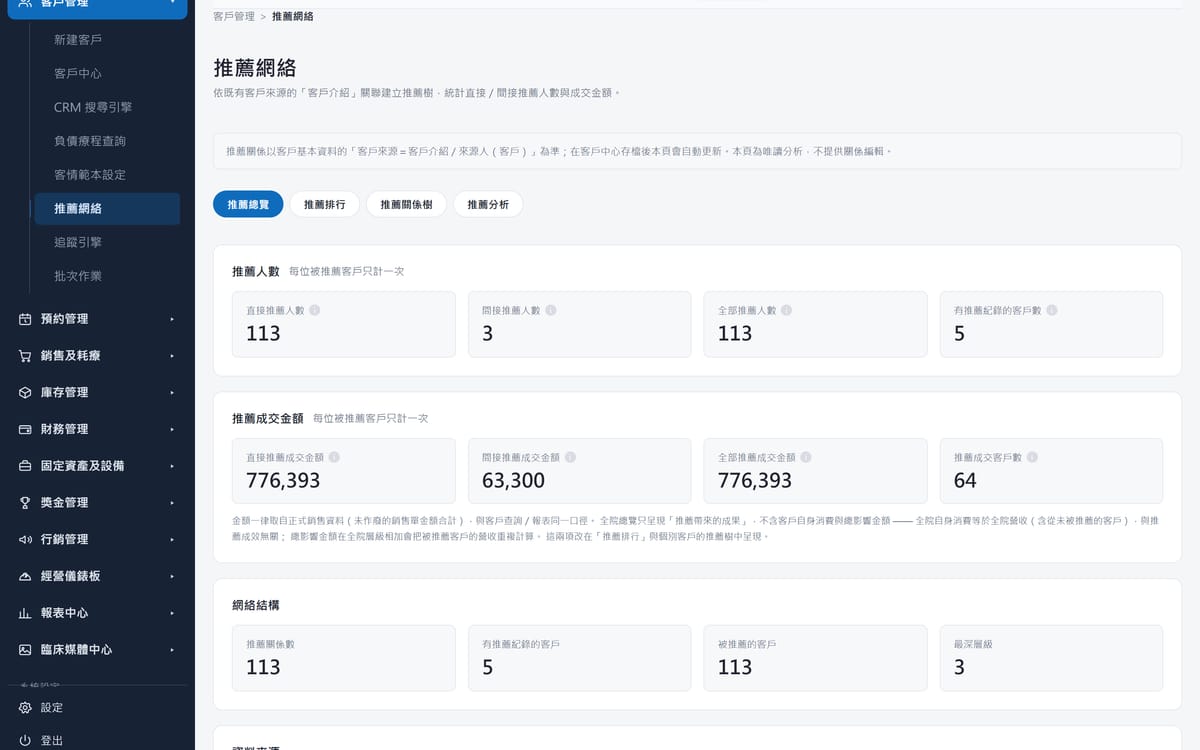1200x750 pixels.
Task: Open 客情範本設定 in sidebar
Action: coord(105,175)
